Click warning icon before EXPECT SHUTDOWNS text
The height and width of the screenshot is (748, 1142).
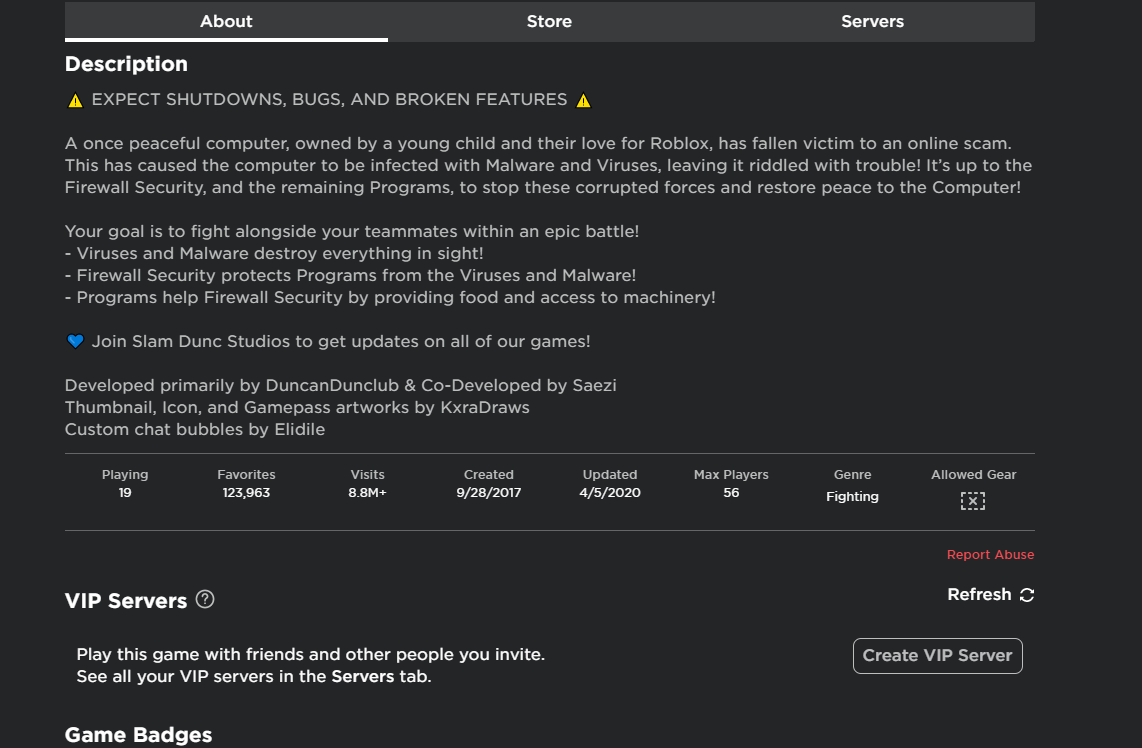point(75,100)
